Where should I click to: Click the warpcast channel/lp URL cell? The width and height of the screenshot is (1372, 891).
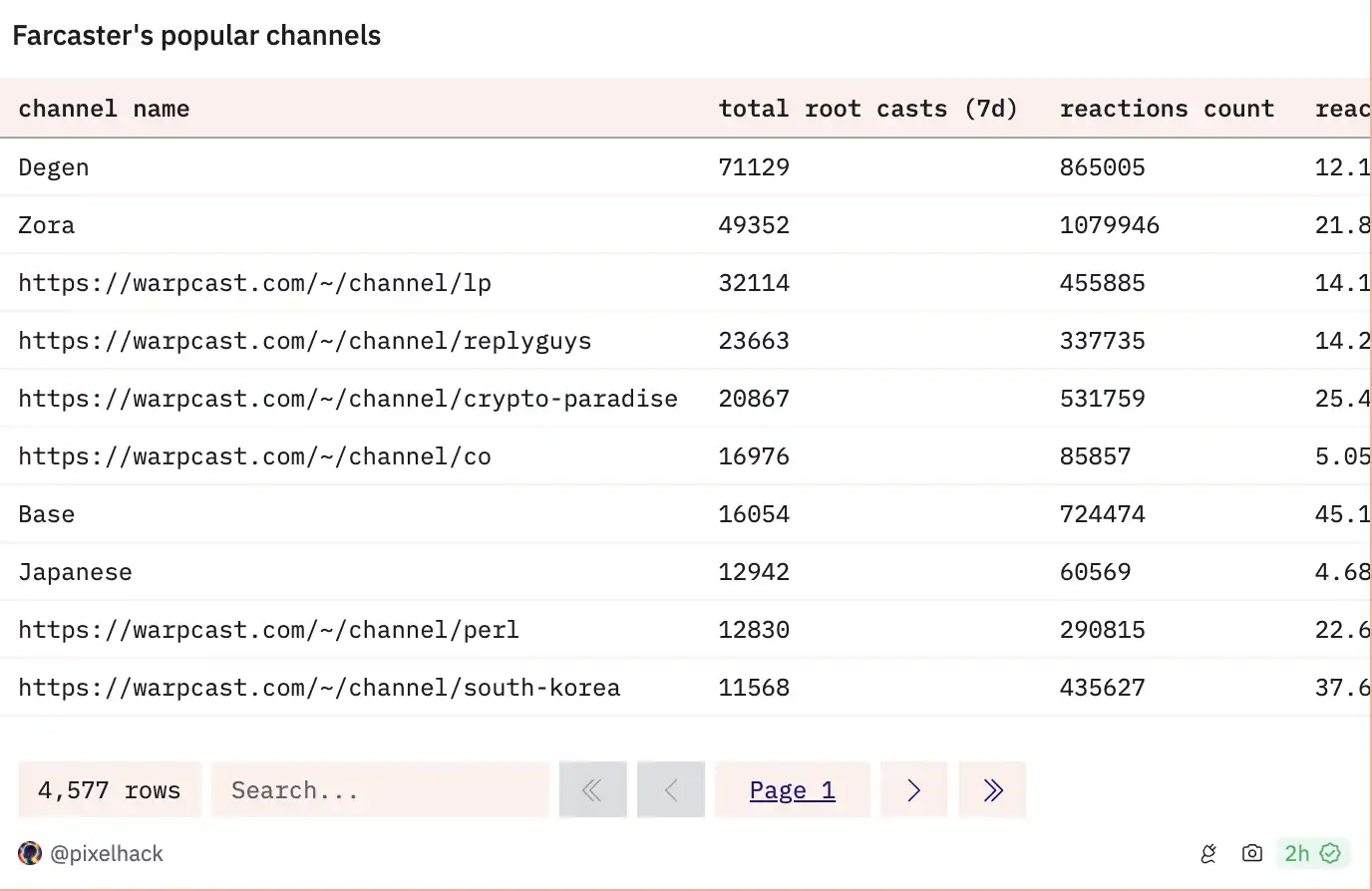pos(254,283)
